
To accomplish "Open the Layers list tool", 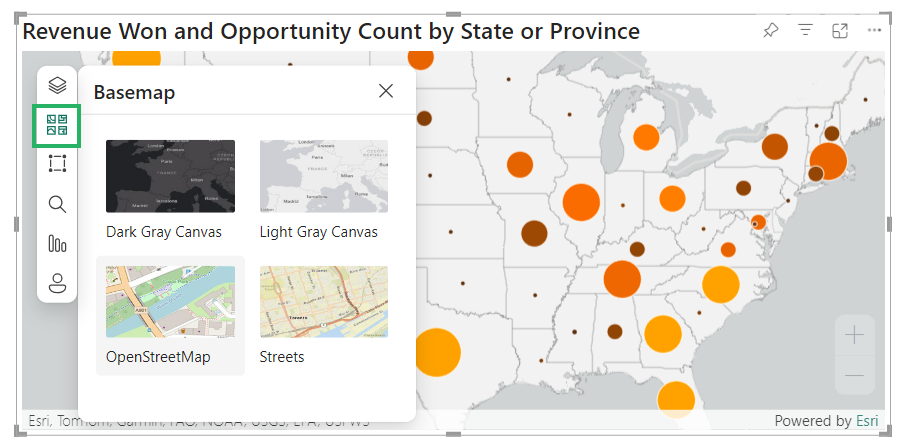I will (57, 86).
